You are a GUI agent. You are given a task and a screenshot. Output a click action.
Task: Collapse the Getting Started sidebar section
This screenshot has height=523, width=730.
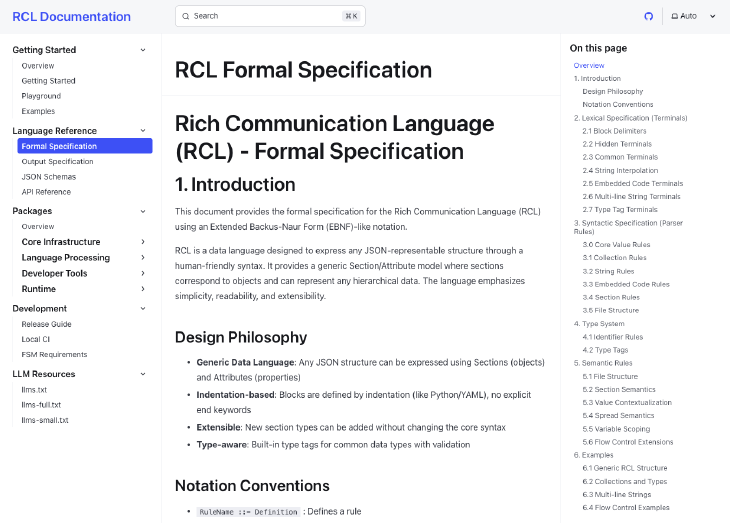(143, 50)
